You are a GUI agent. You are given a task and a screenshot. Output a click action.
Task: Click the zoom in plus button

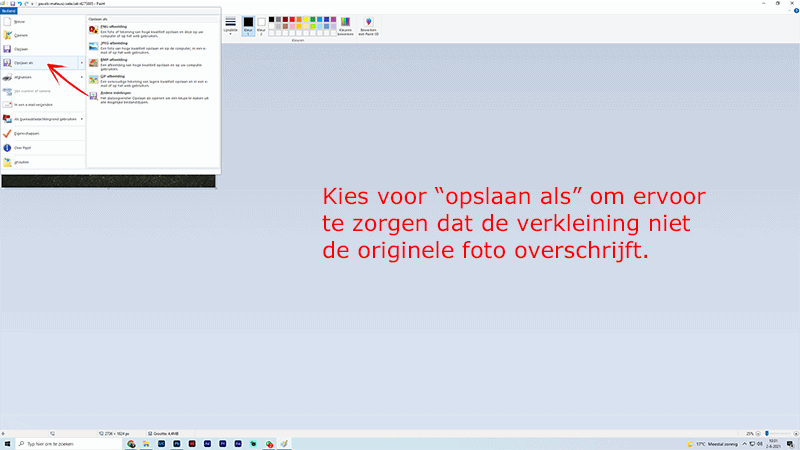coord(796,434)
